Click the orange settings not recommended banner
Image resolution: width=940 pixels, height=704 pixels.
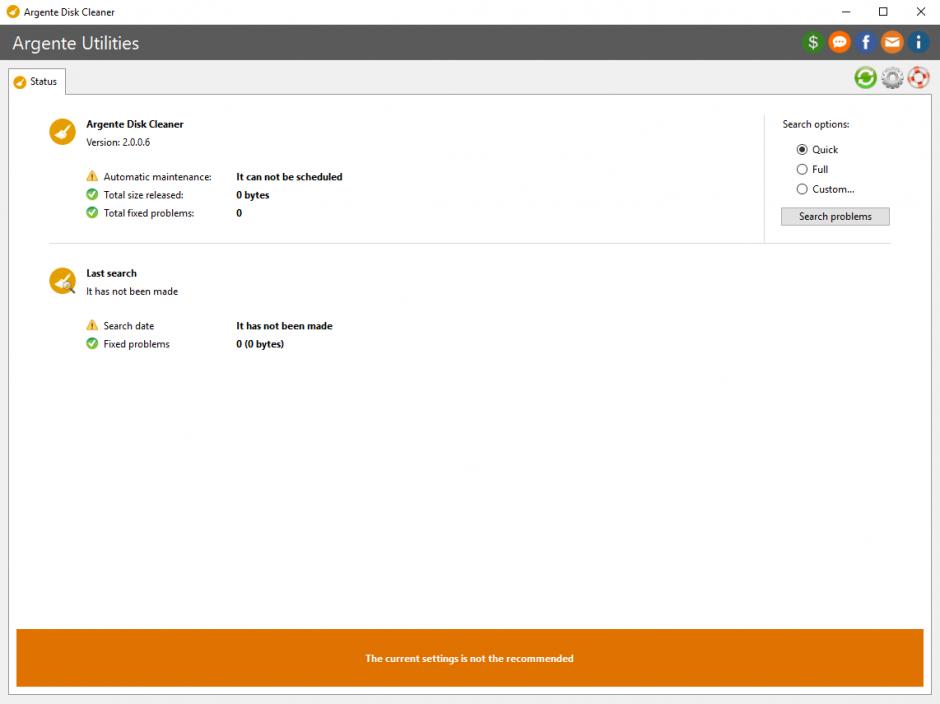click(469, 658)
